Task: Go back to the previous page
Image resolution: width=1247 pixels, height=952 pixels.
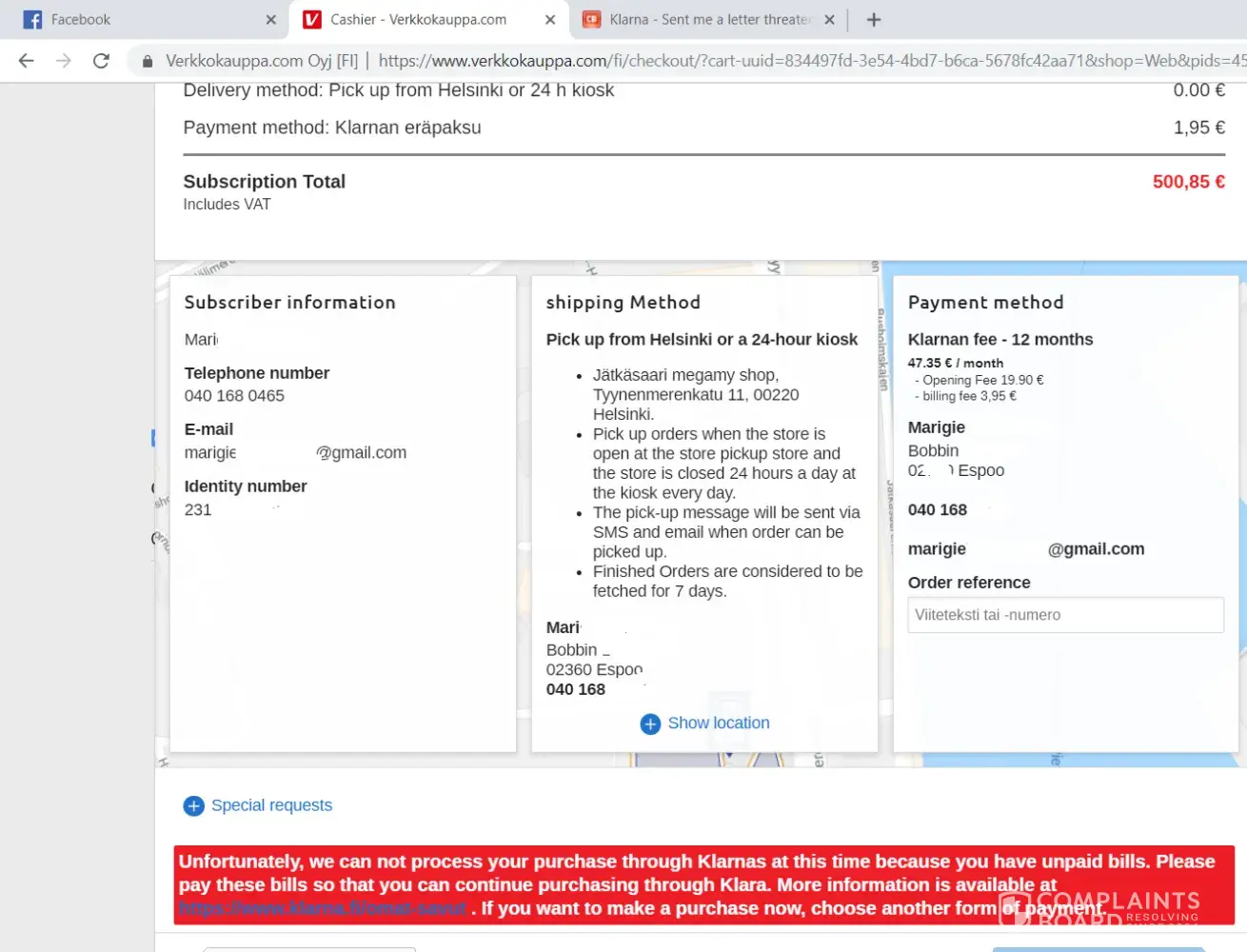Action: click(x=26, y=61)
